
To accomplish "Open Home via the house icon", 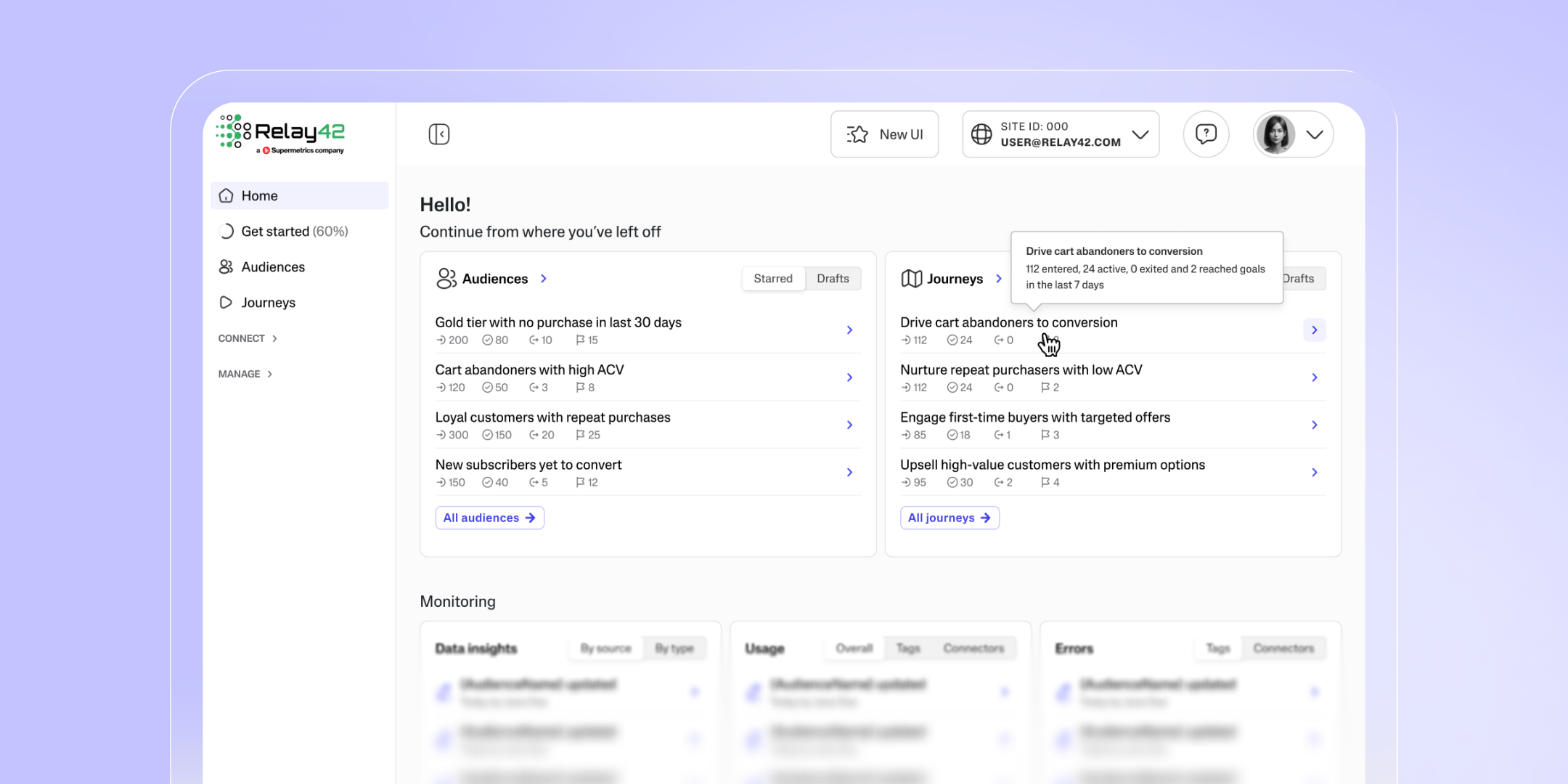I will point(226,196).
